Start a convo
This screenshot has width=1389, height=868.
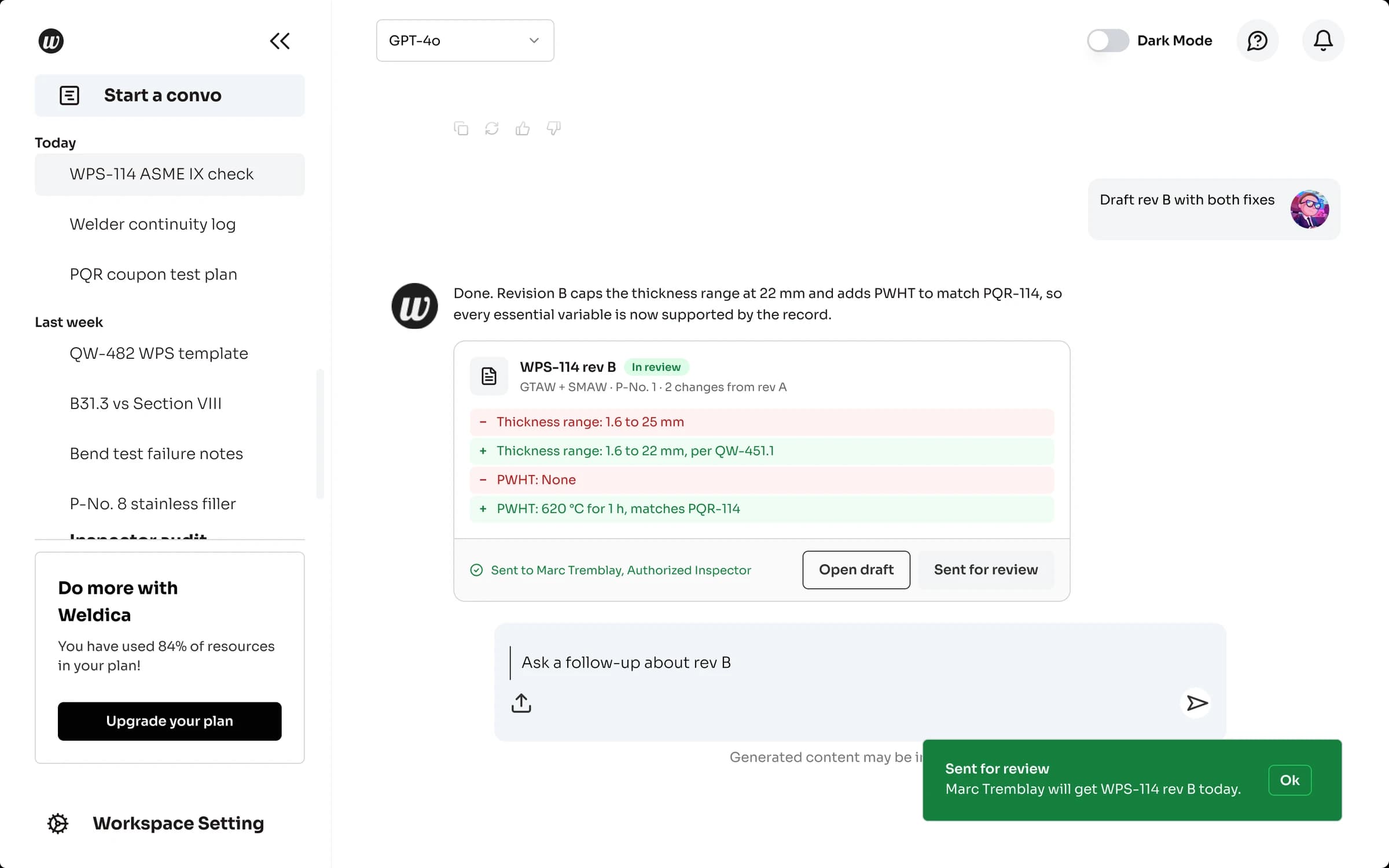coord(170,95)
